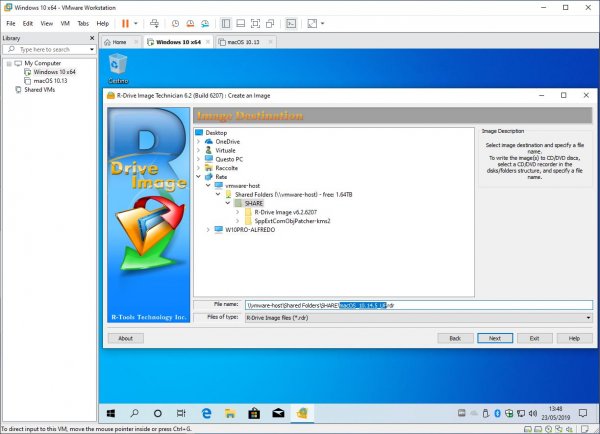Open the VMware Edit menu
This screenshot has width=600, height=434.
pyautogui.click(x=28, y=23)
